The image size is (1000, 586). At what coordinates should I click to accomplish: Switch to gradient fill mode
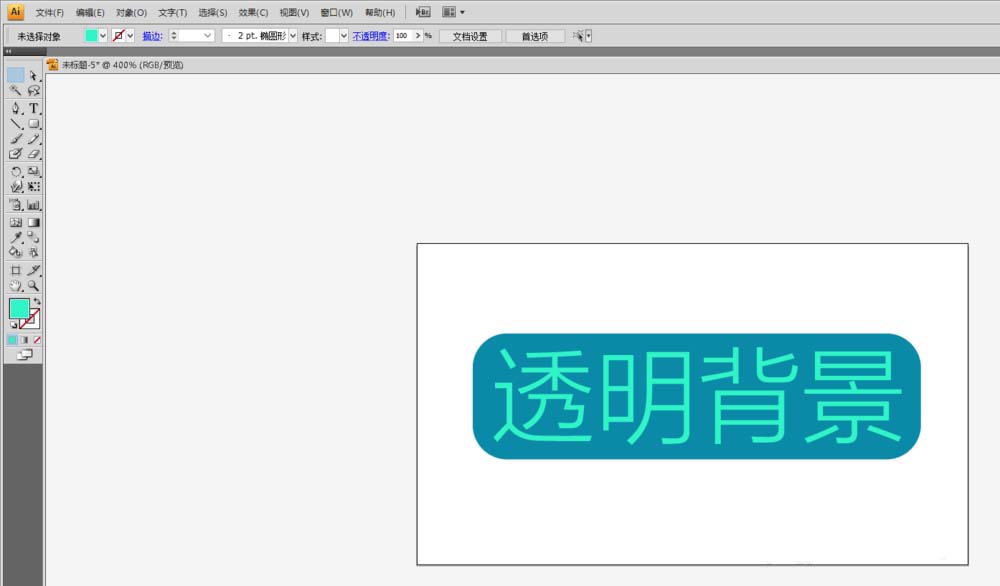pos(22,337)
